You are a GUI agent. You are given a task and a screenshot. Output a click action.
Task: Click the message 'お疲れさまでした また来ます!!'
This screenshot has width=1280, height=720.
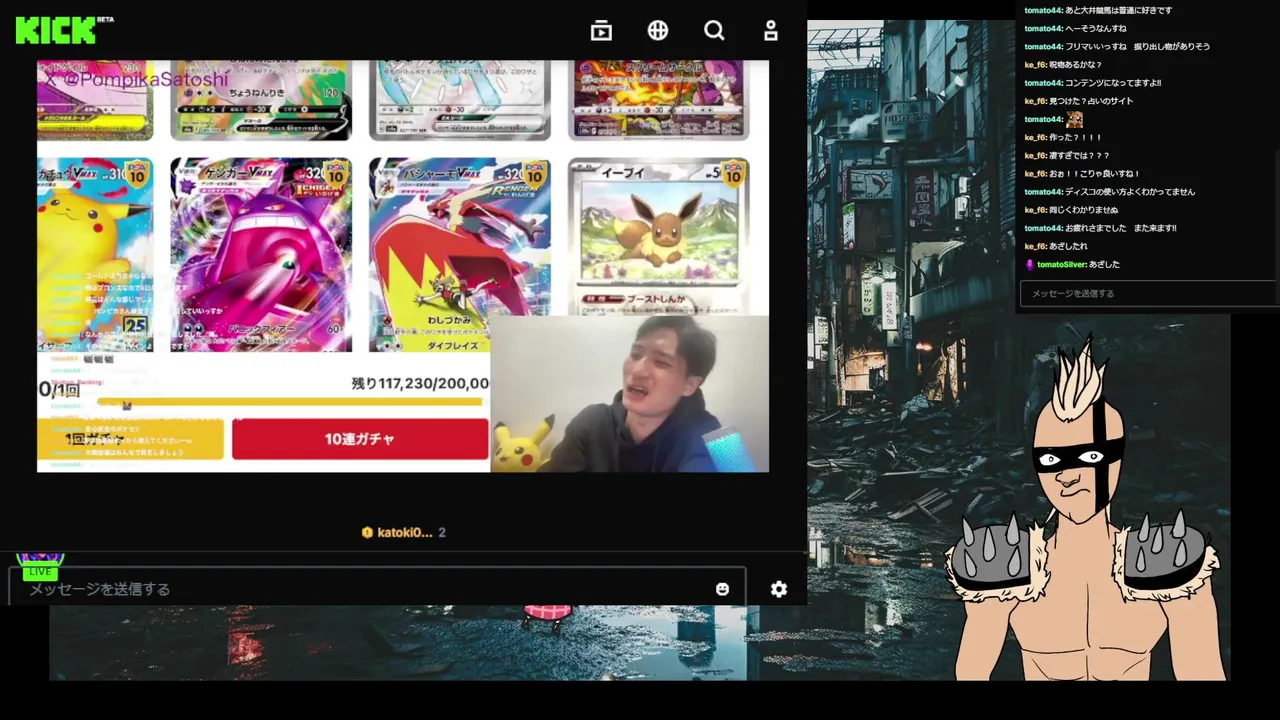tap(1121, 228)
